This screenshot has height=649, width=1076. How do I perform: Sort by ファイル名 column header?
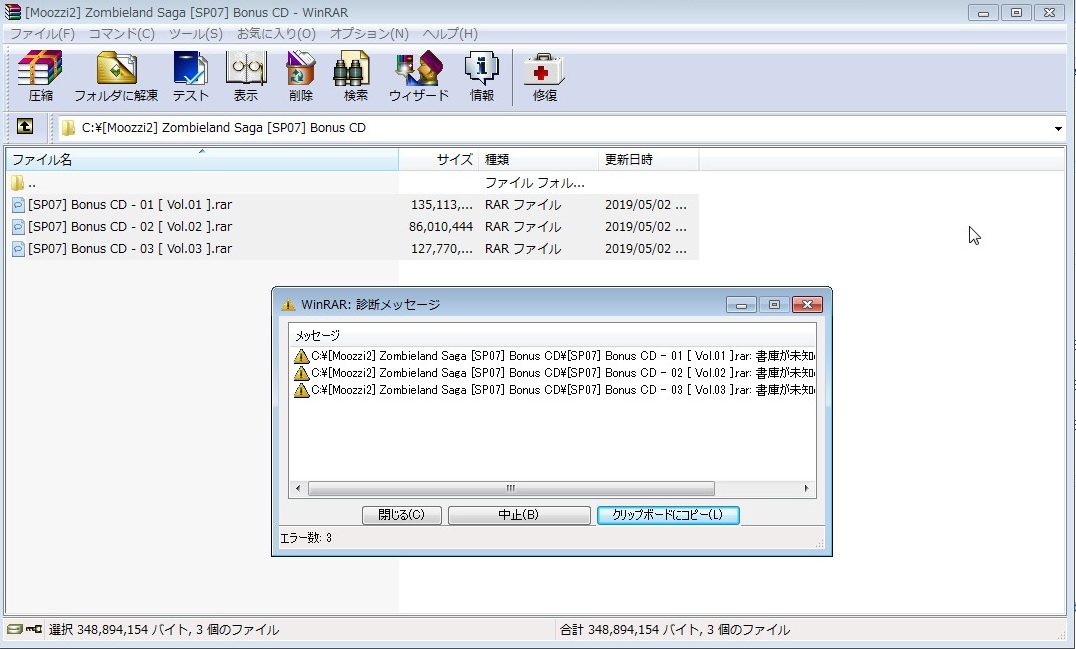pos(202,160)
